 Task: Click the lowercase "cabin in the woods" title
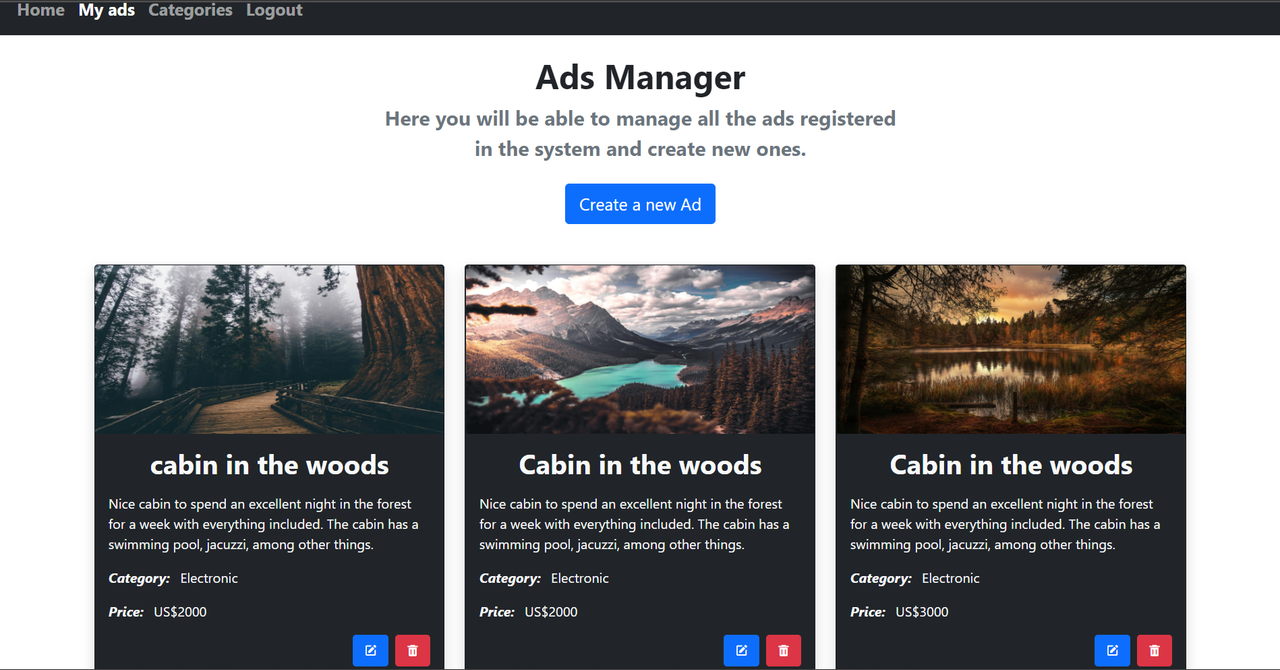pyautogui.click(x=270, y=465)
